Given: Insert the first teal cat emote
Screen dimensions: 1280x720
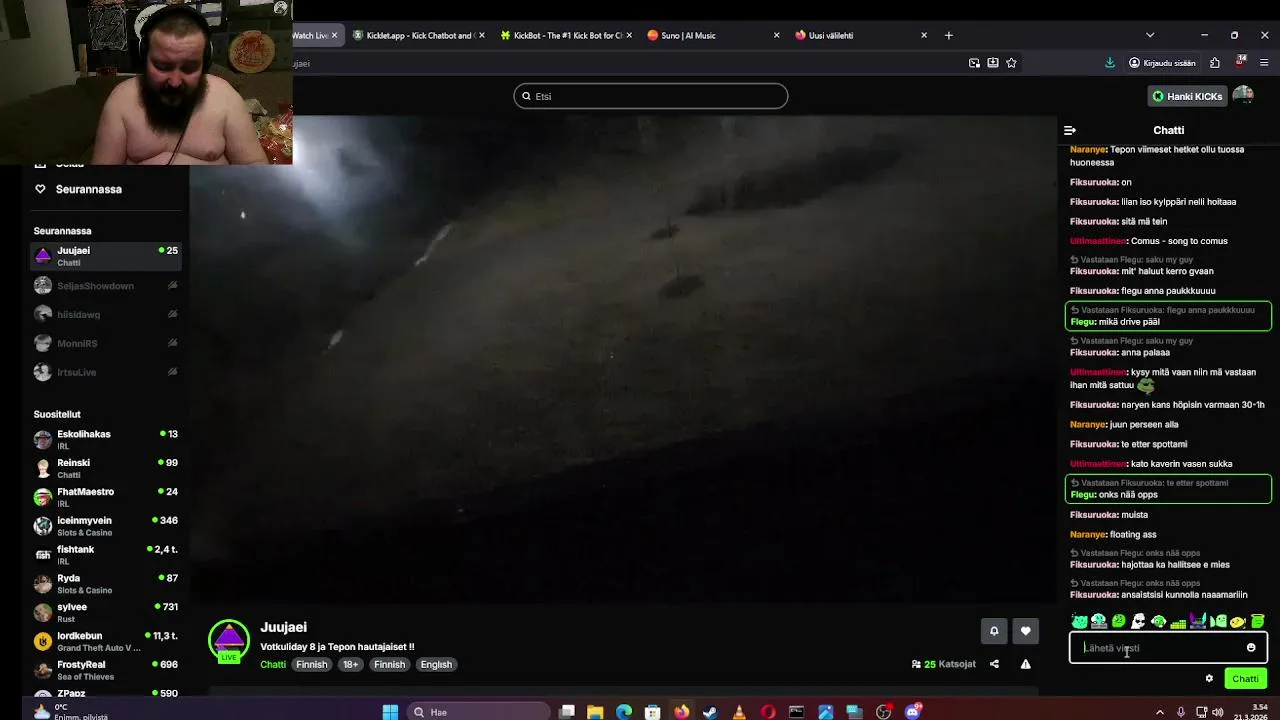Looking at the screenshot, I should pos(1080,622).
